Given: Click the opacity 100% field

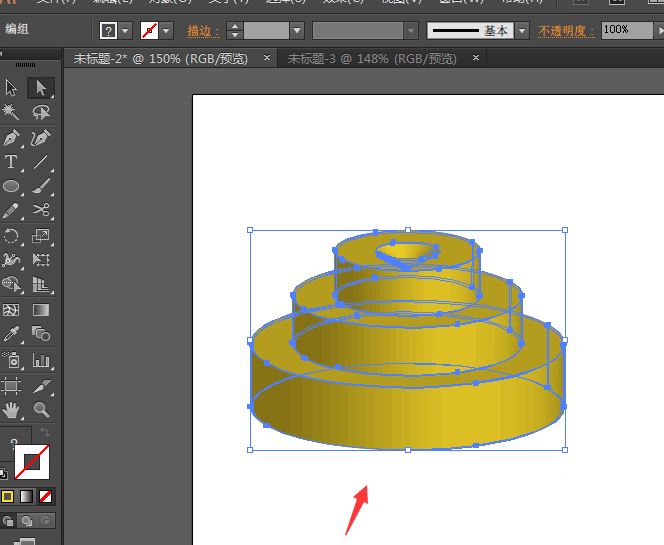Looking at the screenshot, I should tap(627, 31).
